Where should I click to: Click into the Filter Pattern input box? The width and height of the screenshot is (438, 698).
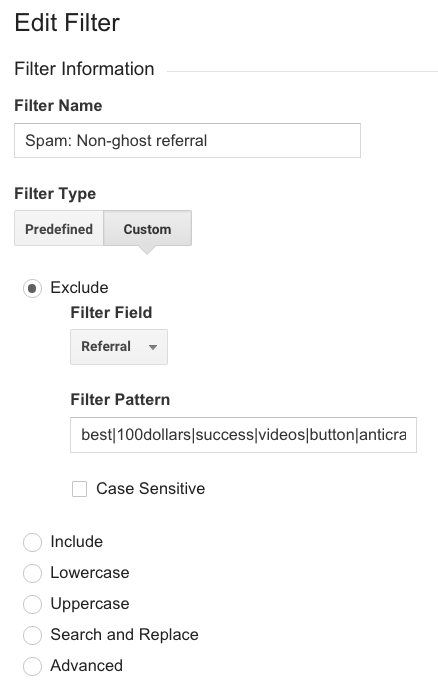pos(243,435)
